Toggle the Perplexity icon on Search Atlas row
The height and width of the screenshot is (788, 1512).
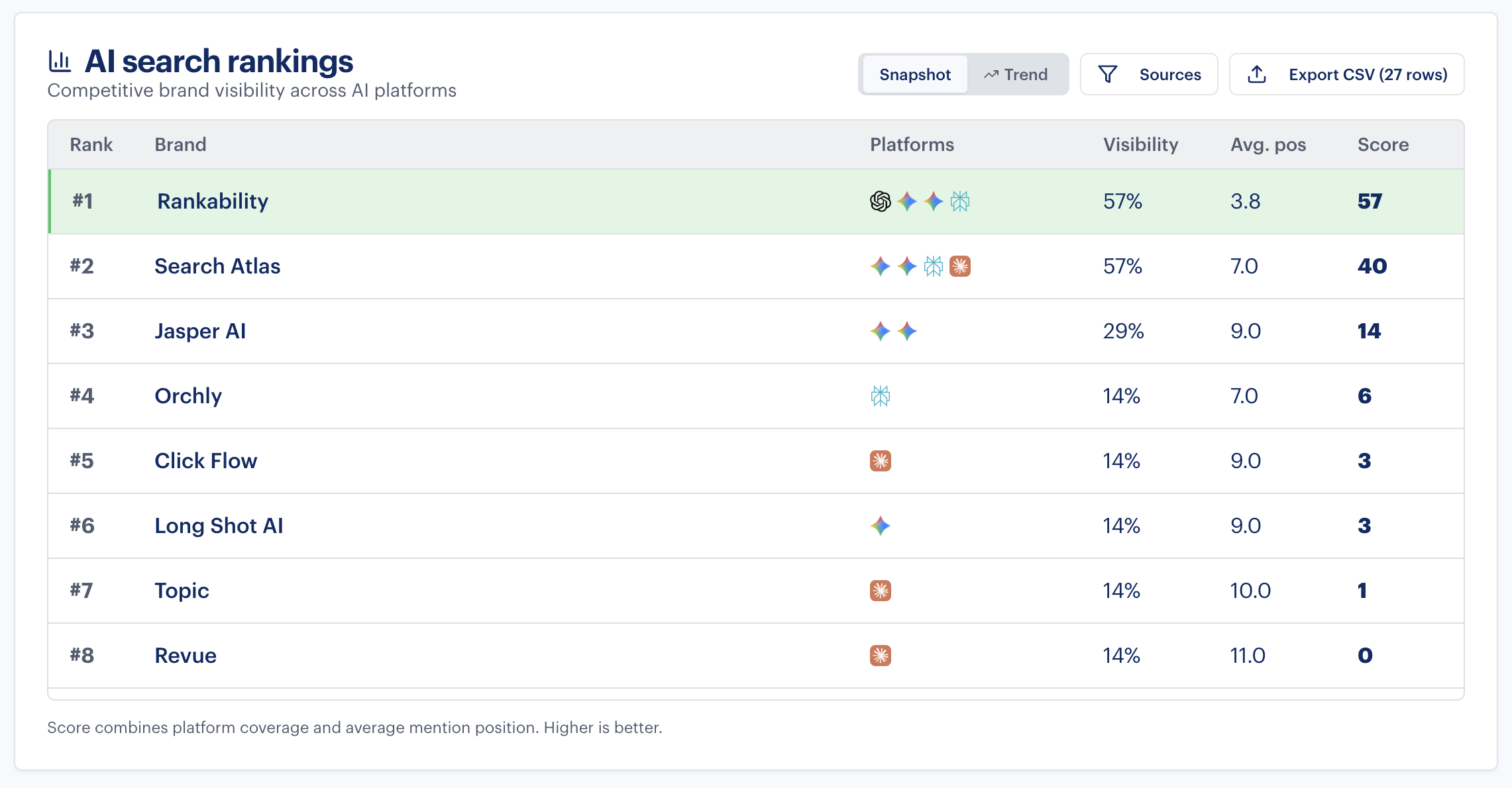932,266
